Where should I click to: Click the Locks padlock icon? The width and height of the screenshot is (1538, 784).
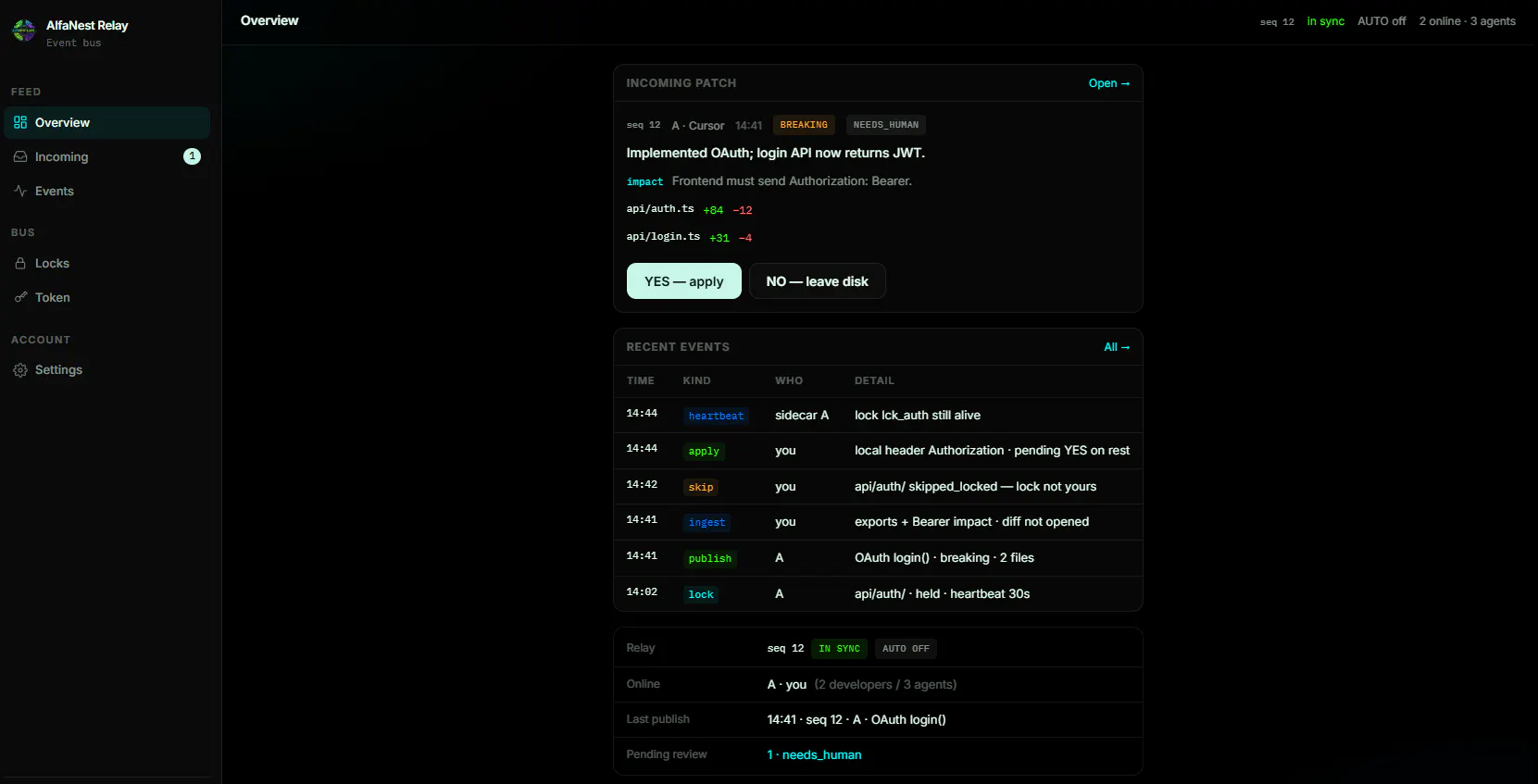pyautogui.click(x=20, y=263)
